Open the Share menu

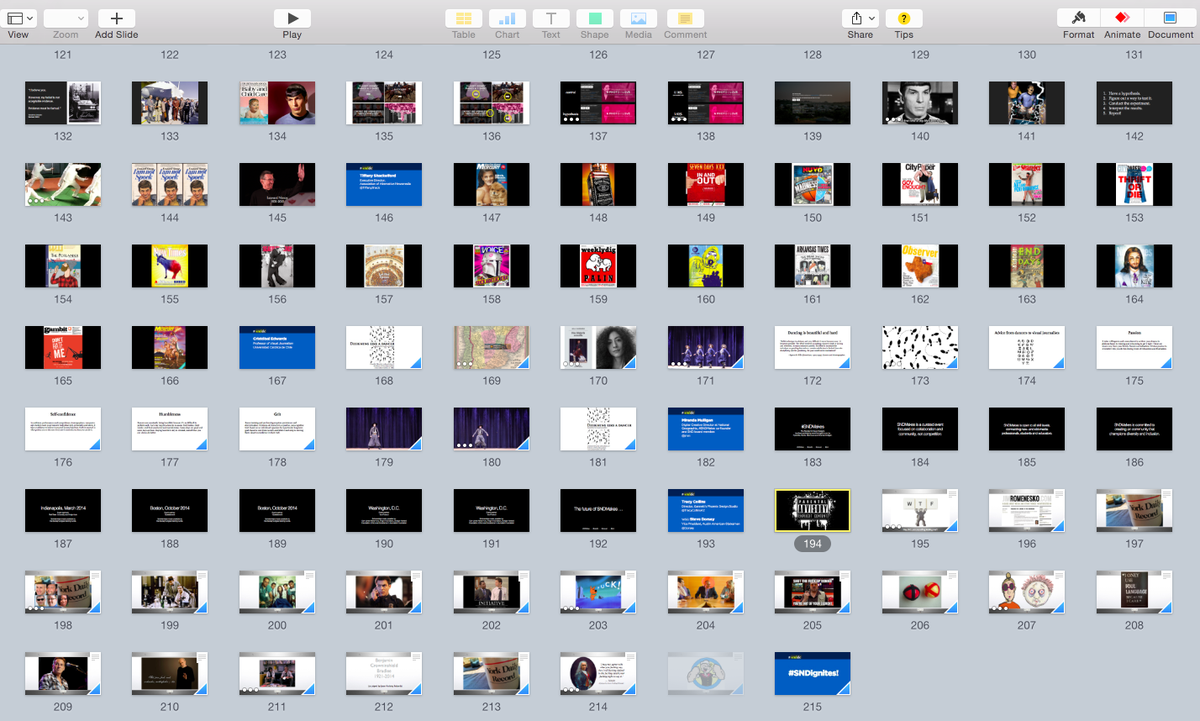[x=860, y=18]
